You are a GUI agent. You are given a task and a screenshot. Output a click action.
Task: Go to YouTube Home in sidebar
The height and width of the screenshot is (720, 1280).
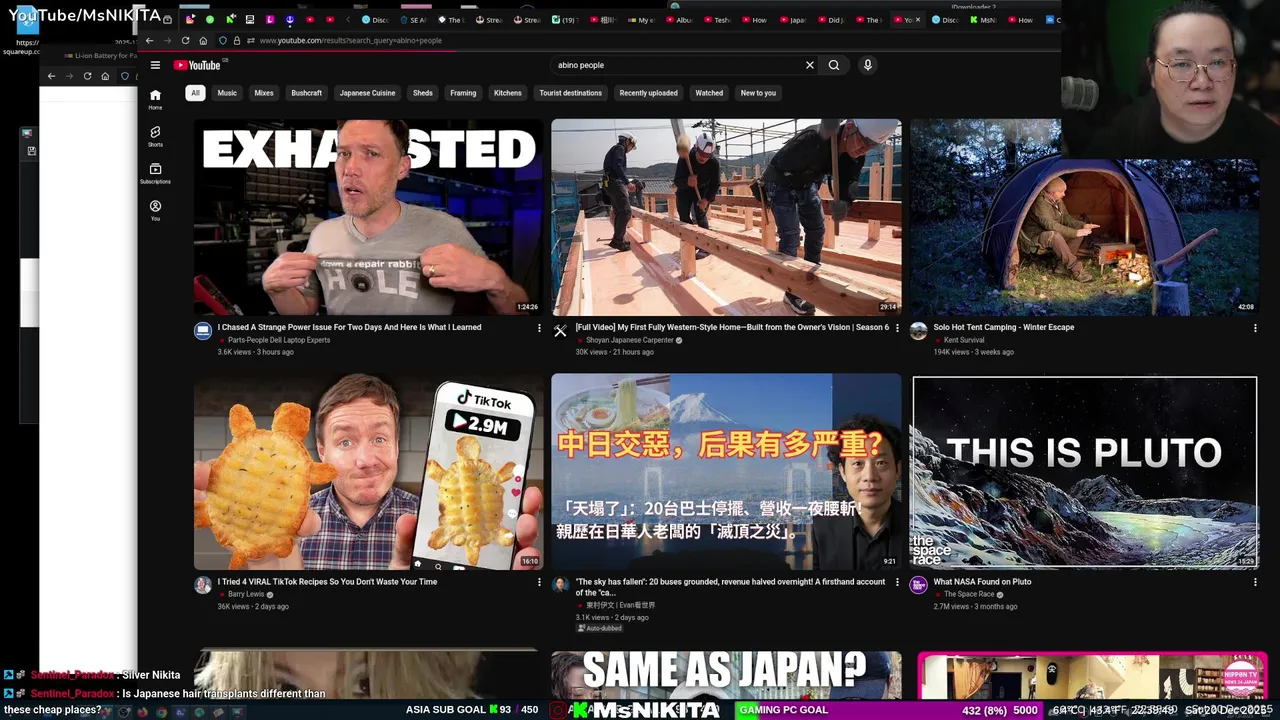tap(155, 99)
